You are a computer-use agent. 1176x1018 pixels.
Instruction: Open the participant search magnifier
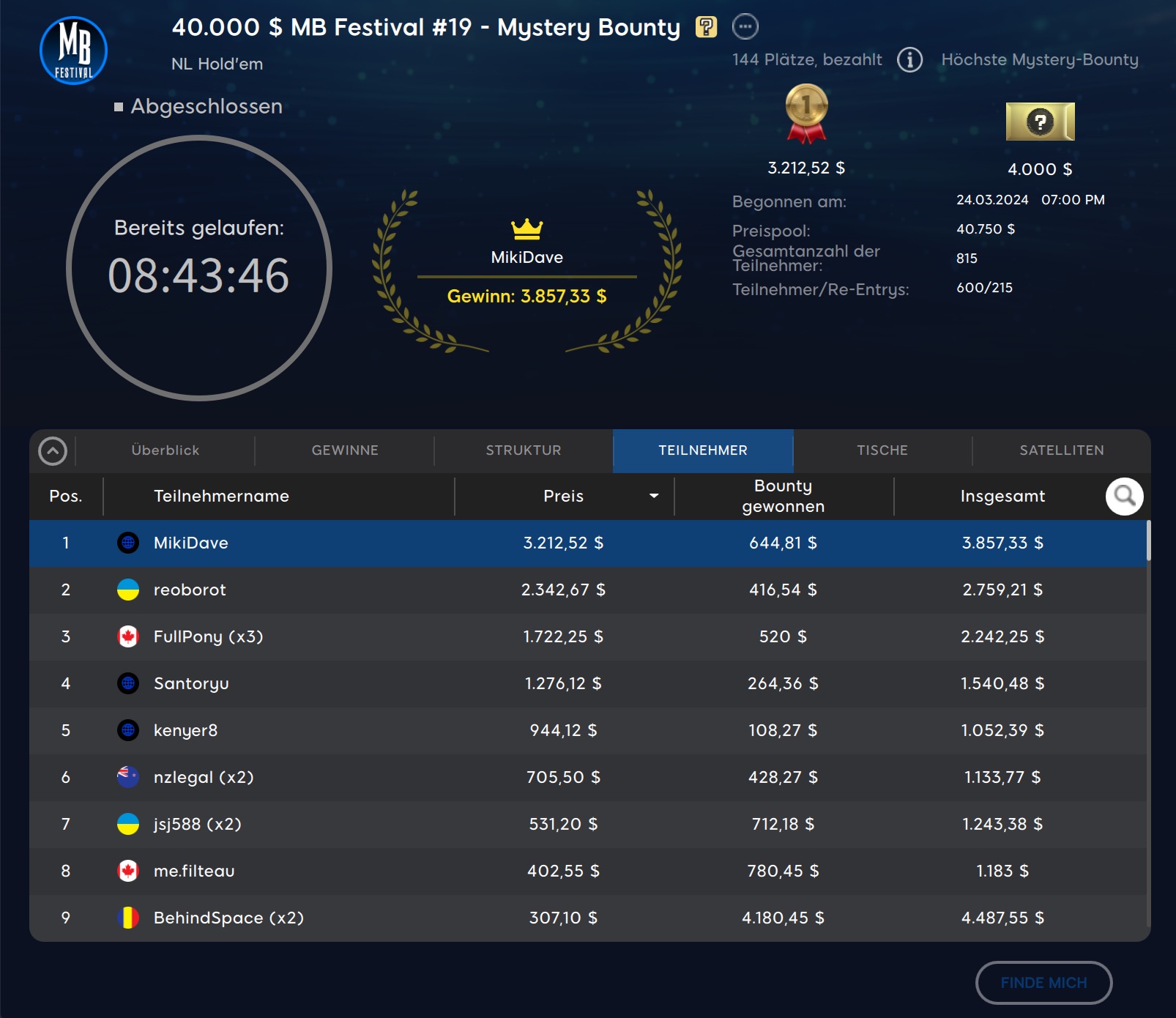1124,497
